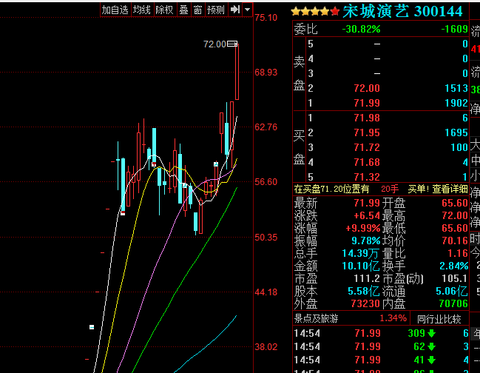Click the buy 4 price 71.68

[x=367, y=162]
